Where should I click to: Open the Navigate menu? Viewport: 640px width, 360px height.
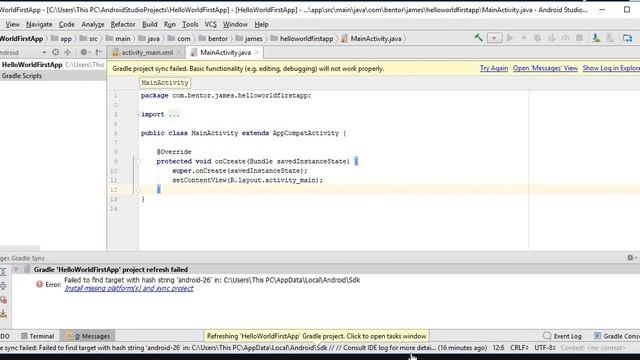point(39,24)
